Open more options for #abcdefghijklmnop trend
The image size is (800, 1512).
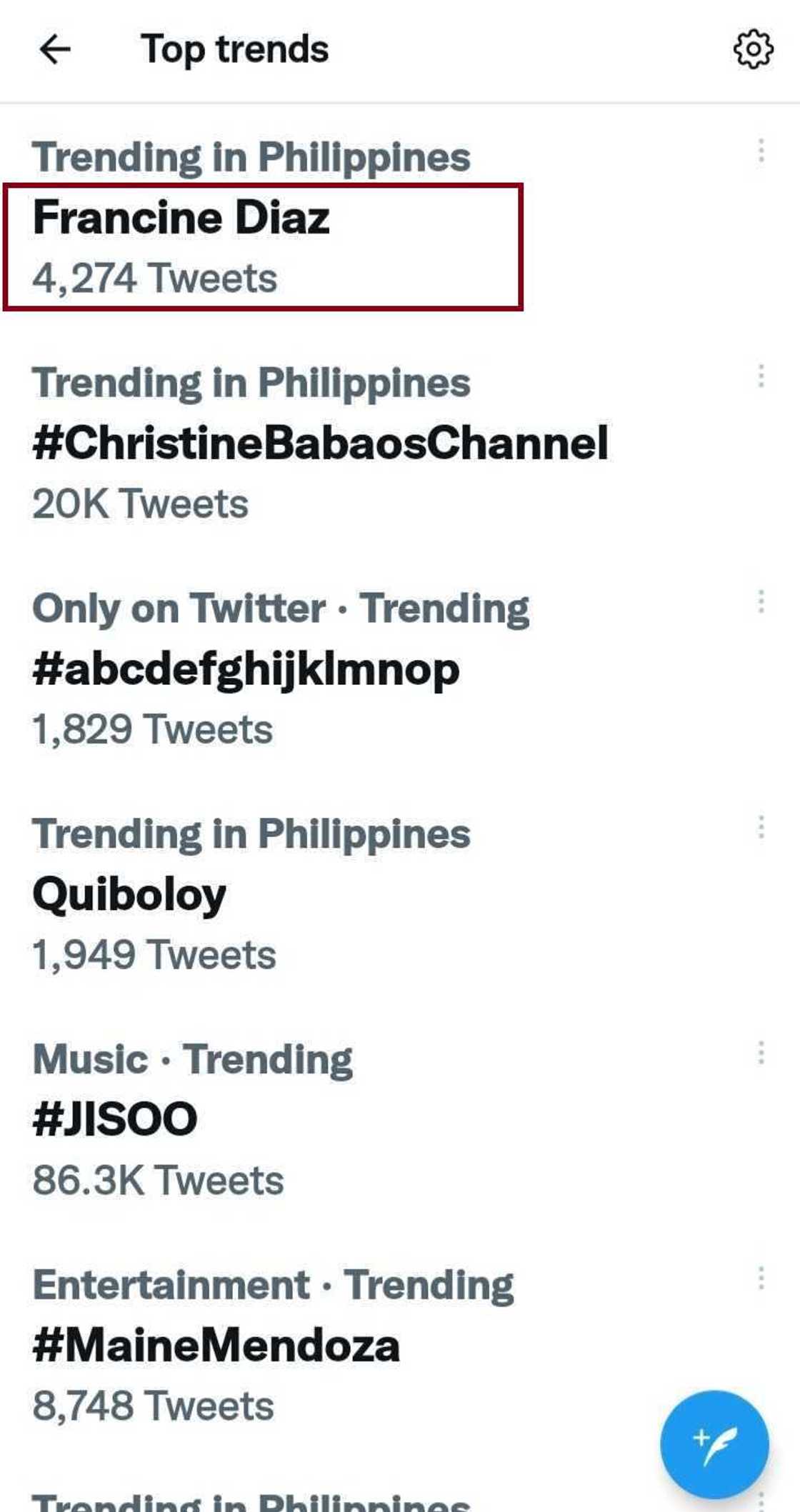(760, 600)
